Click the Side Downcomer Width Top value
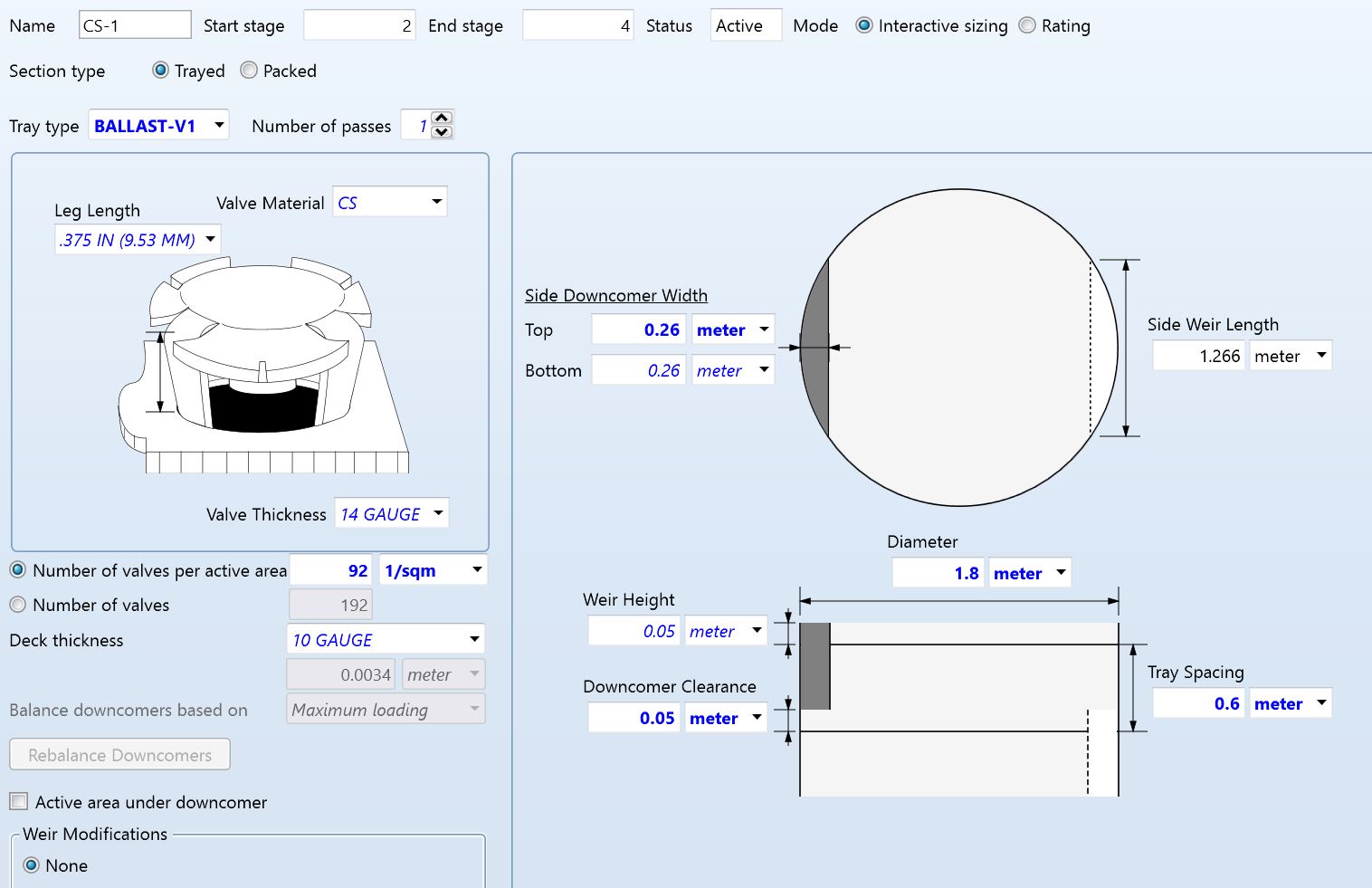The width and height of the screenshot is (1372, 888). click(637, 329)
